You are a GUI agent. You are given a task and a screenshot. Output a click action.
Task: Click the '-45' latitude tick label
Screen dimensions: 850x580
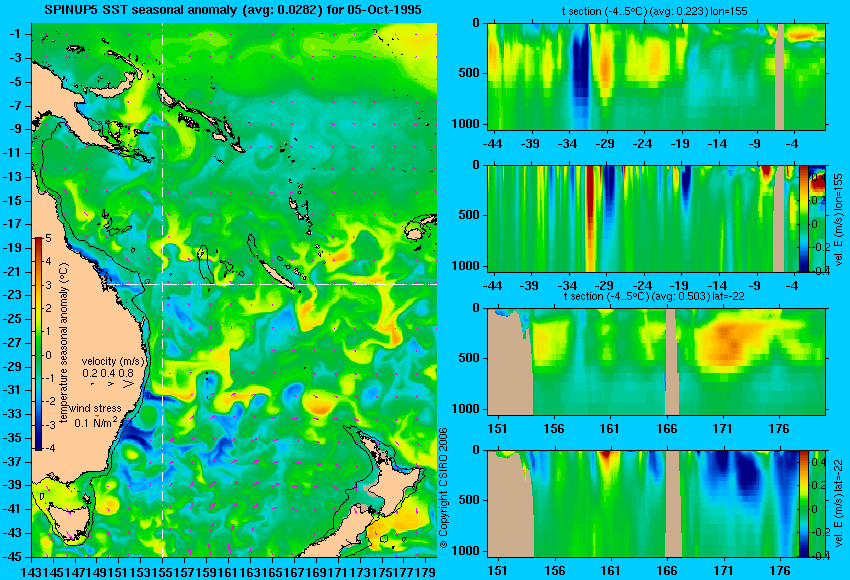click(x=13, y=557)
